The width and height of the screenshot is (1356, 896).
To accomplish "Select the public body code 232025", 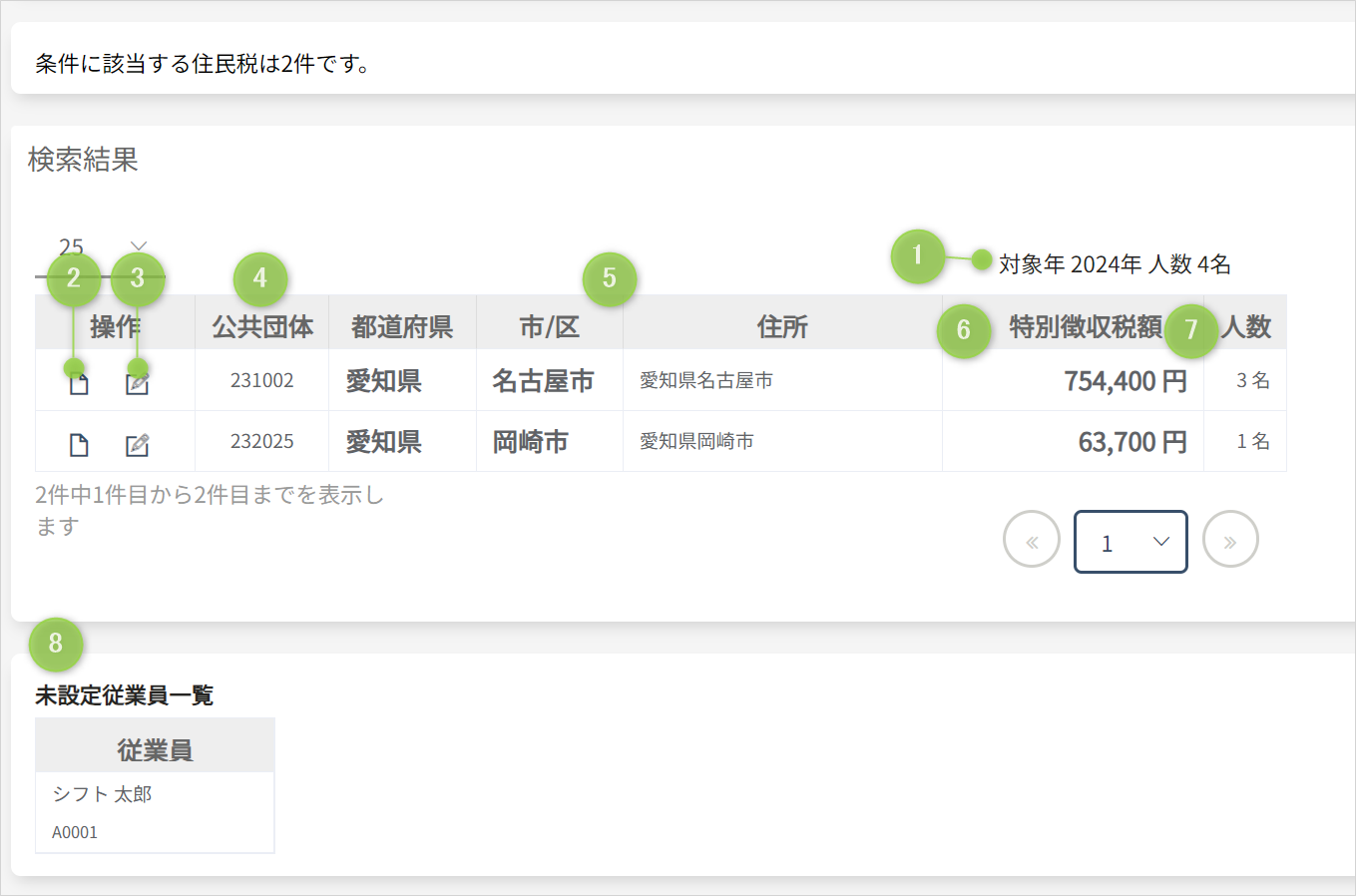I will (x=261, y=441).
